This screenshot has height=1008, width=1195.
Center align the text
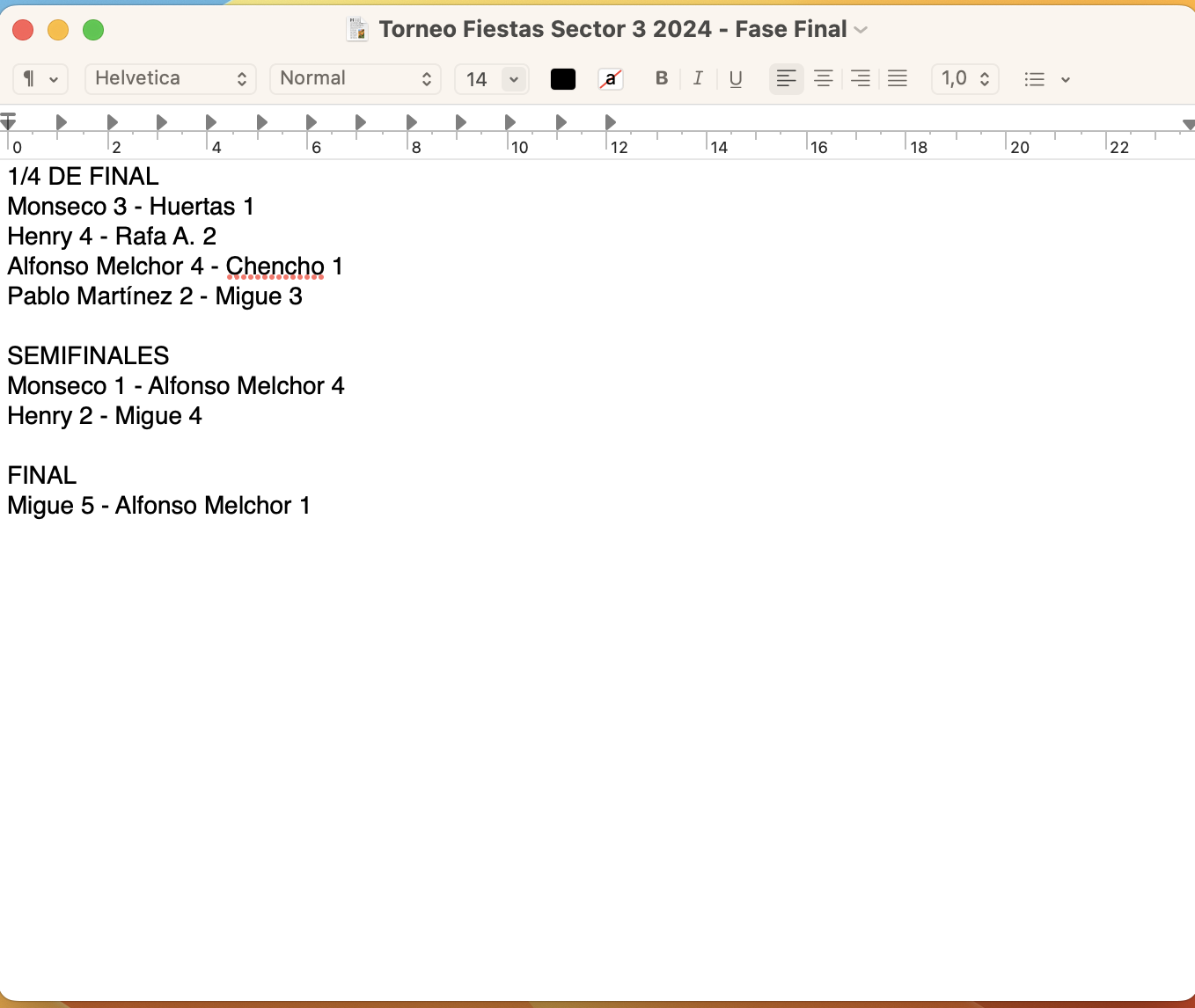tap(823, 78)
